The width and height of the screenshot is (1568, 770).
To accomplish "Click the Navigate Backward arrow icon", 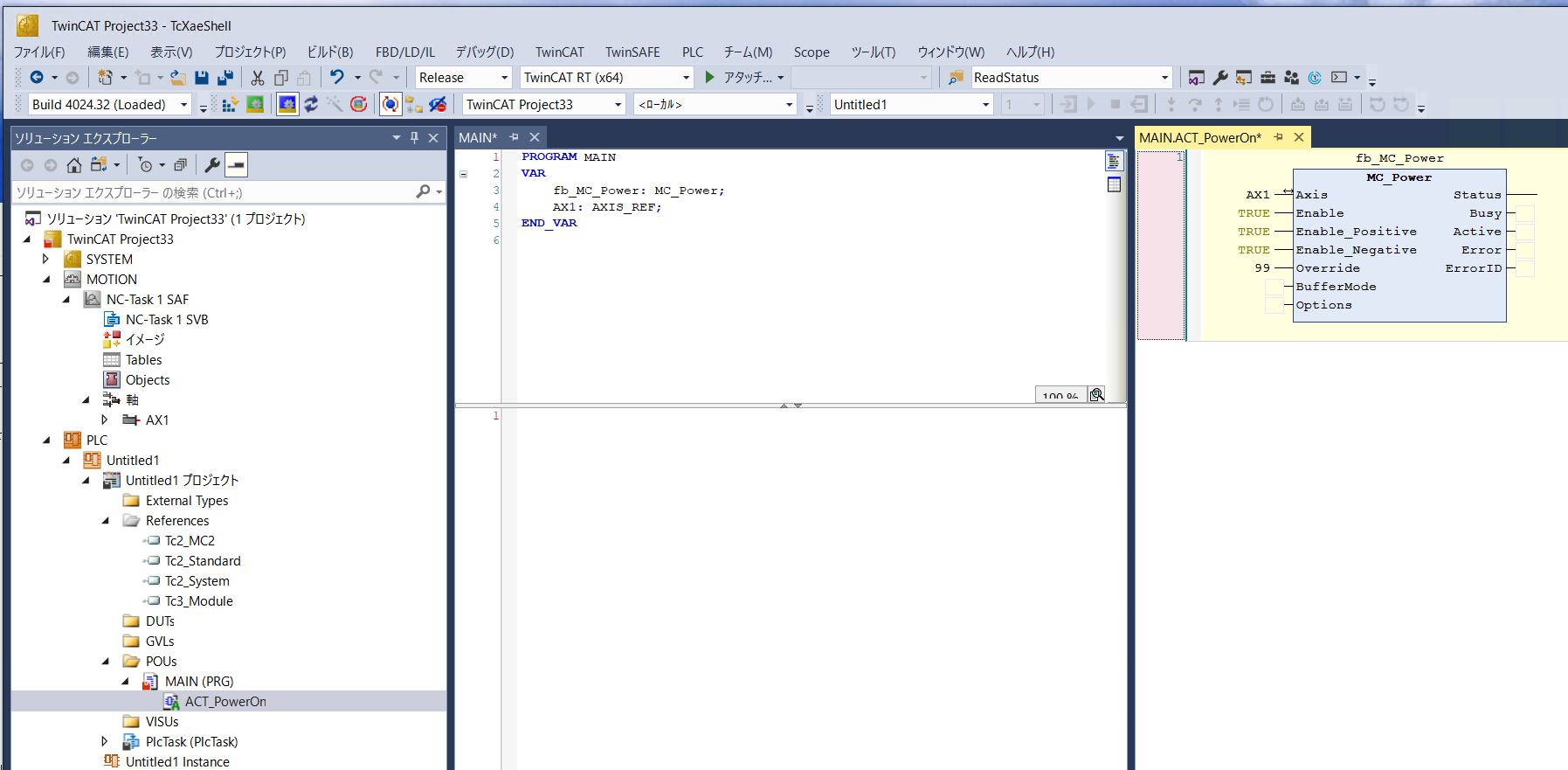I will (37, 78).
